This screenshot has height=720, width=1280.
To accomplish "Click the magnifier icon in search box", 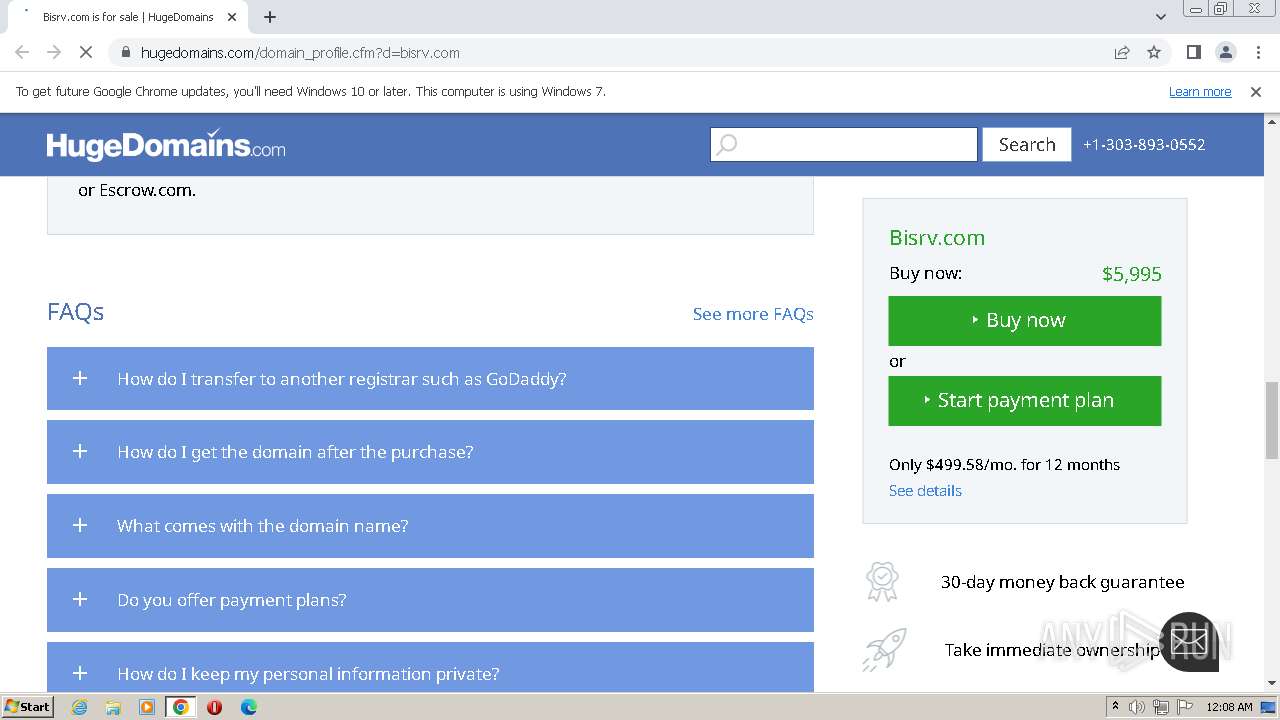I will [727, 145].
